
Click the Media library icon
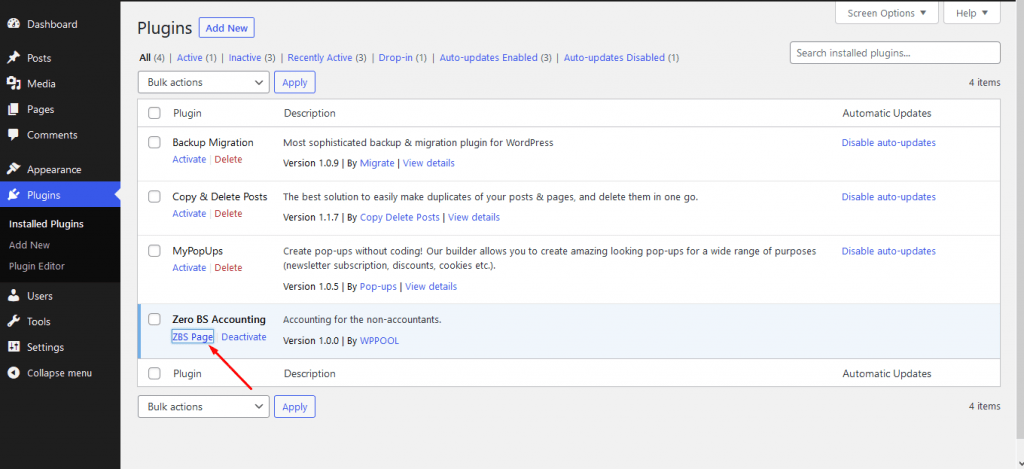(14, 84)
